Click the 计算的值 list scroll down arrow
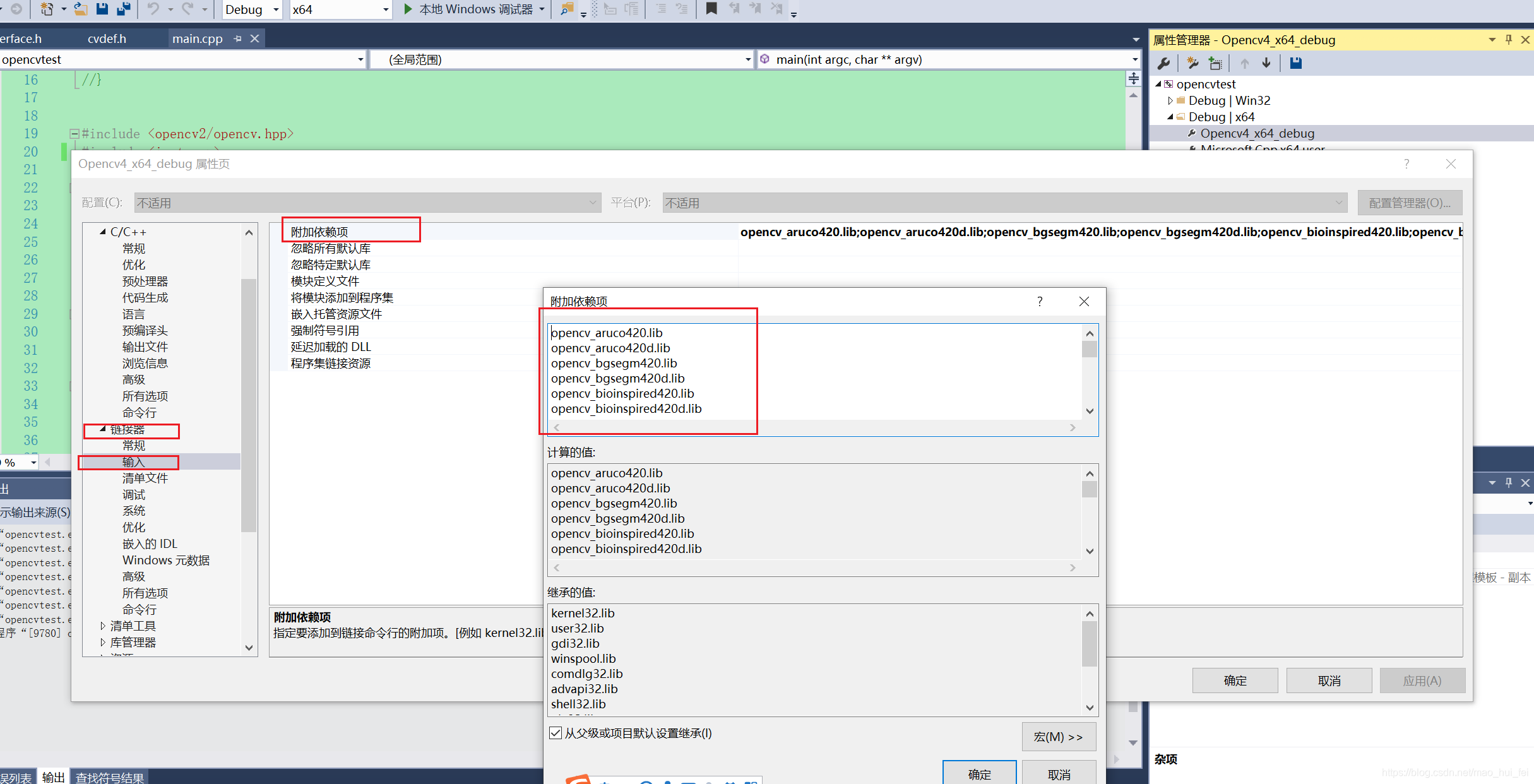 point(1090,551)
